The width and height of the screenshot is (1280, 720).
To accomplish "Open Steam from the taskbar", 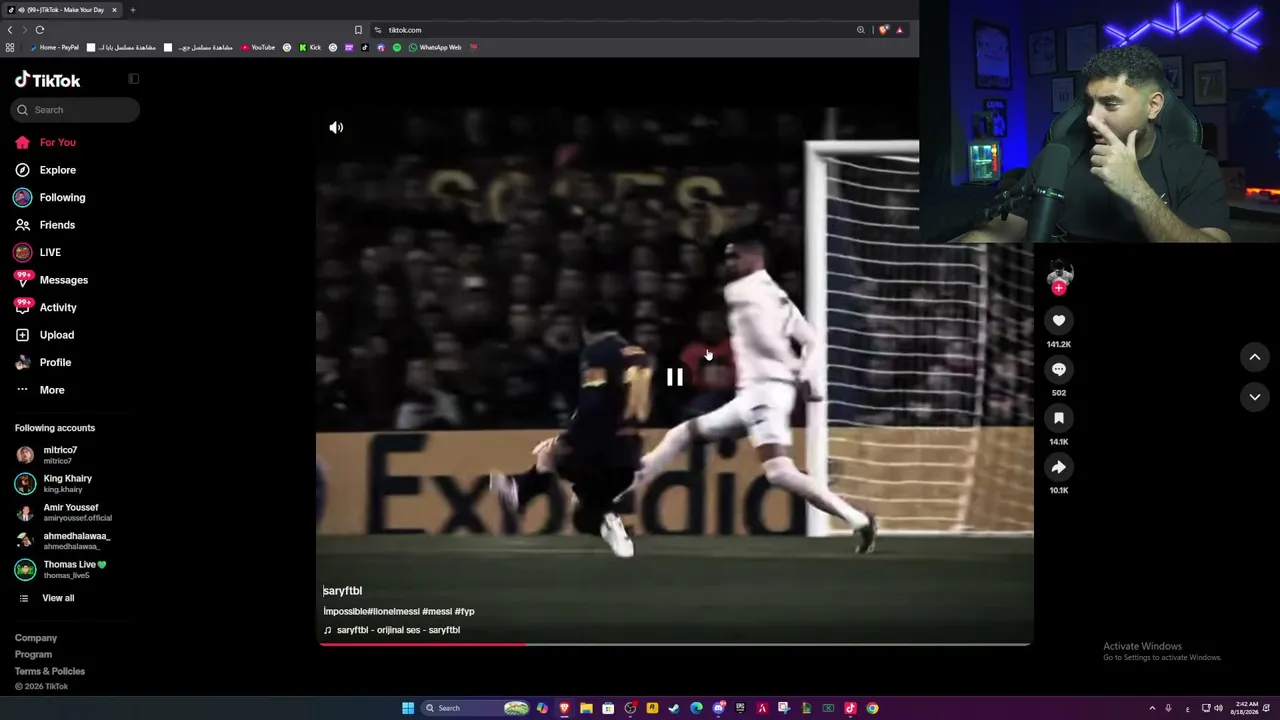I will 674,708.
